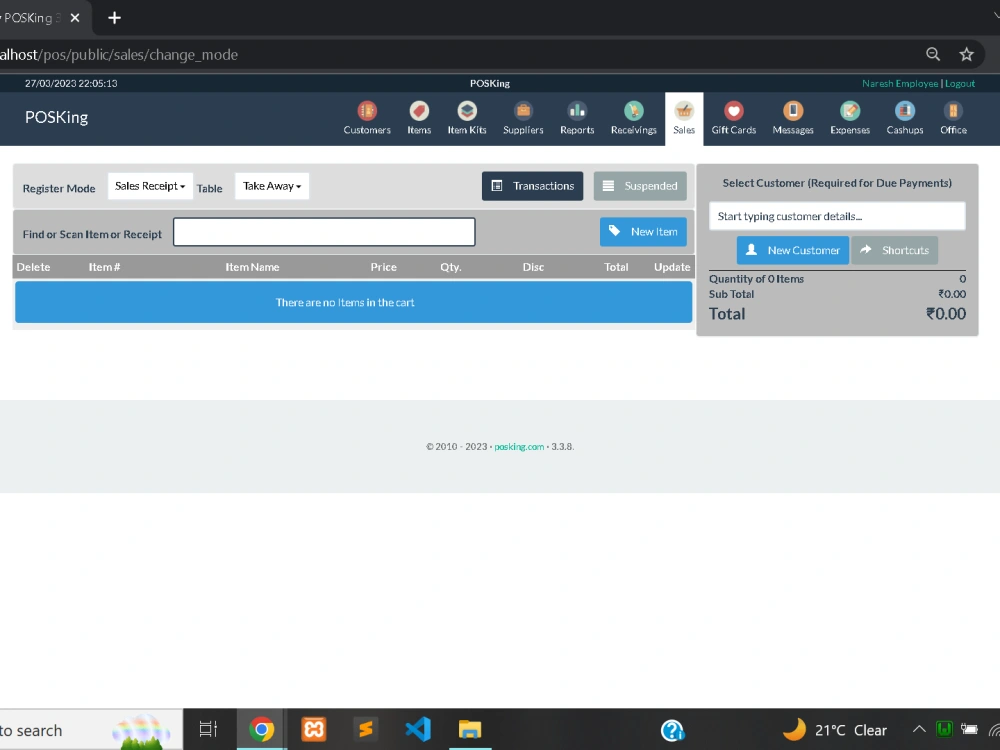Click the Item Name column header
Screen dimensions: 1000x750
(252, 267)
